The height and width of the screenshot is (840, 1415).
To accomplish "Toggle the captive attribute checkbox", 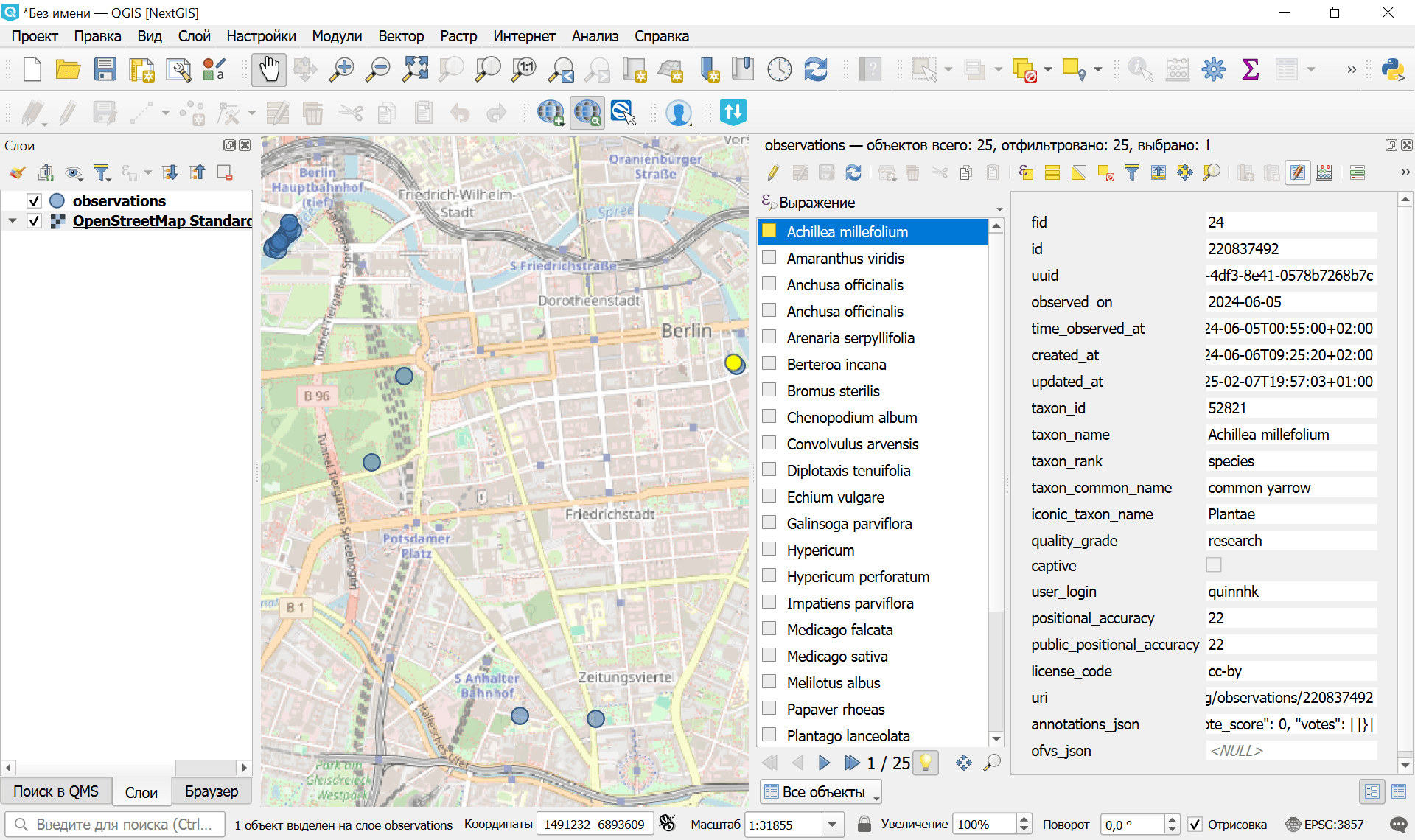I will (1214, 565).
